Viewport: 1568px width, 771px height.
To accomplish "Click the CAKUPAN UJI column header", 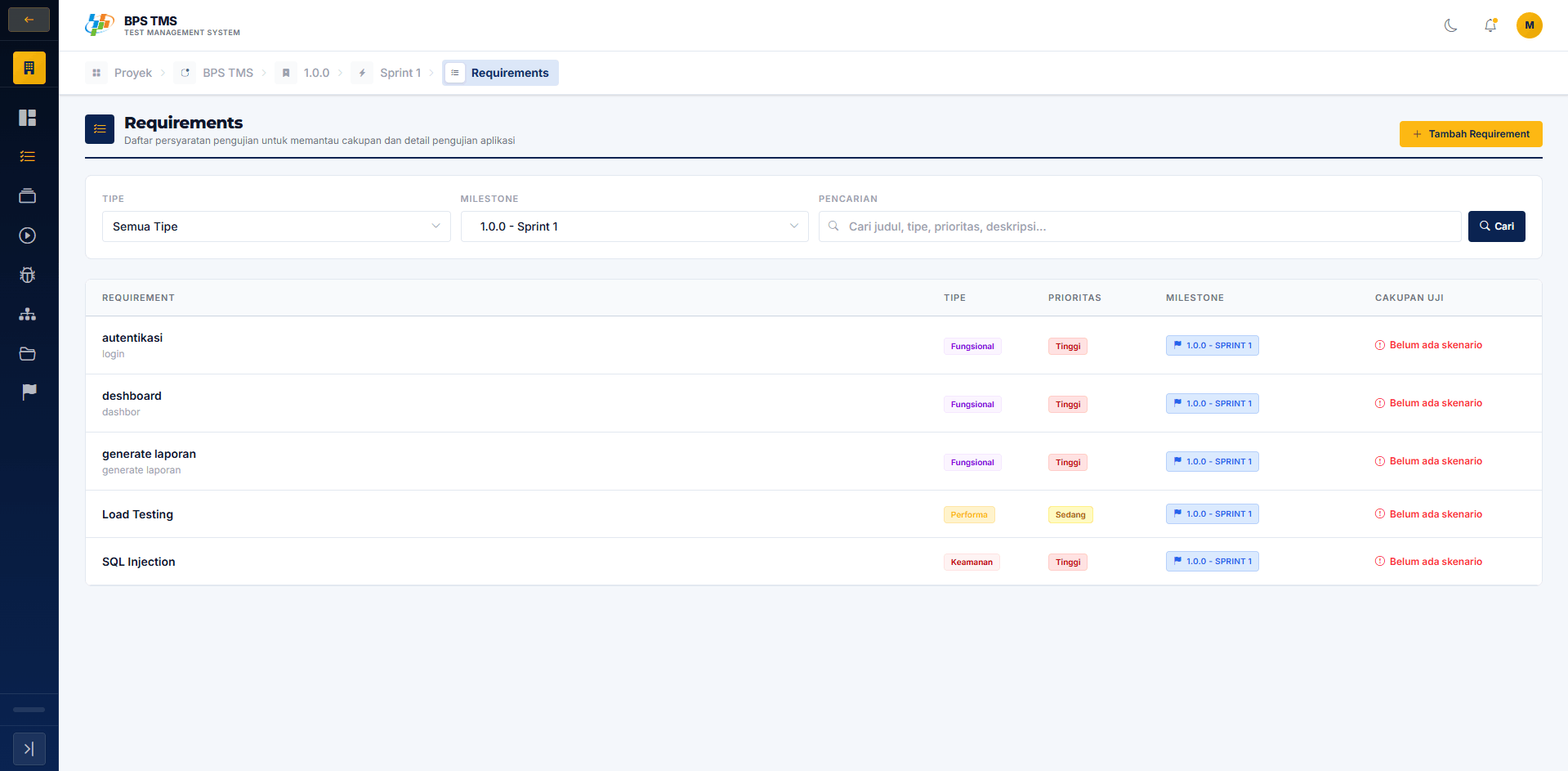I will 1409,298.
